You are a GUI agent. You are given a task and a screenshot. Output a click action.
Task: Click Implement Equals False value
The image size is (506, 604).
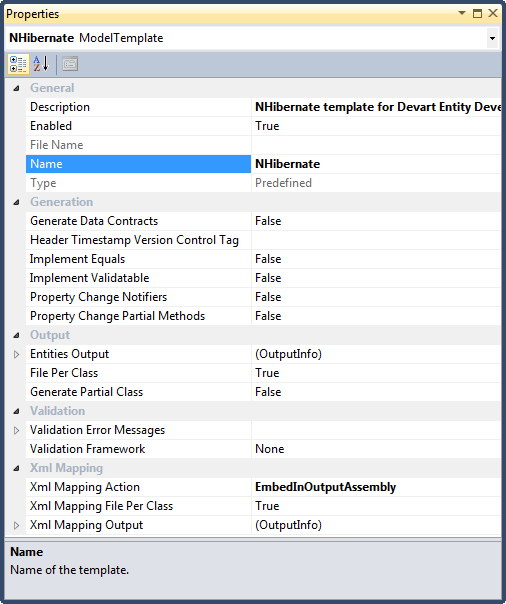(268, 259)
